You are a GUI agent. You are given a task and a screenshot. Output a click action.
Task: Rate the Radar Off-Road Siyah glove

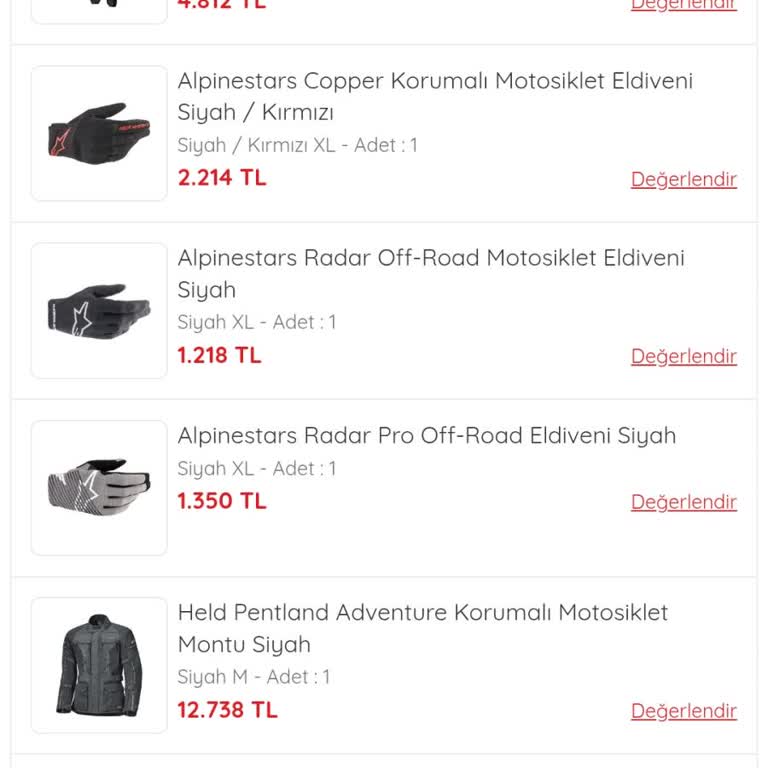pyautogui.click(x=683, y=356)
